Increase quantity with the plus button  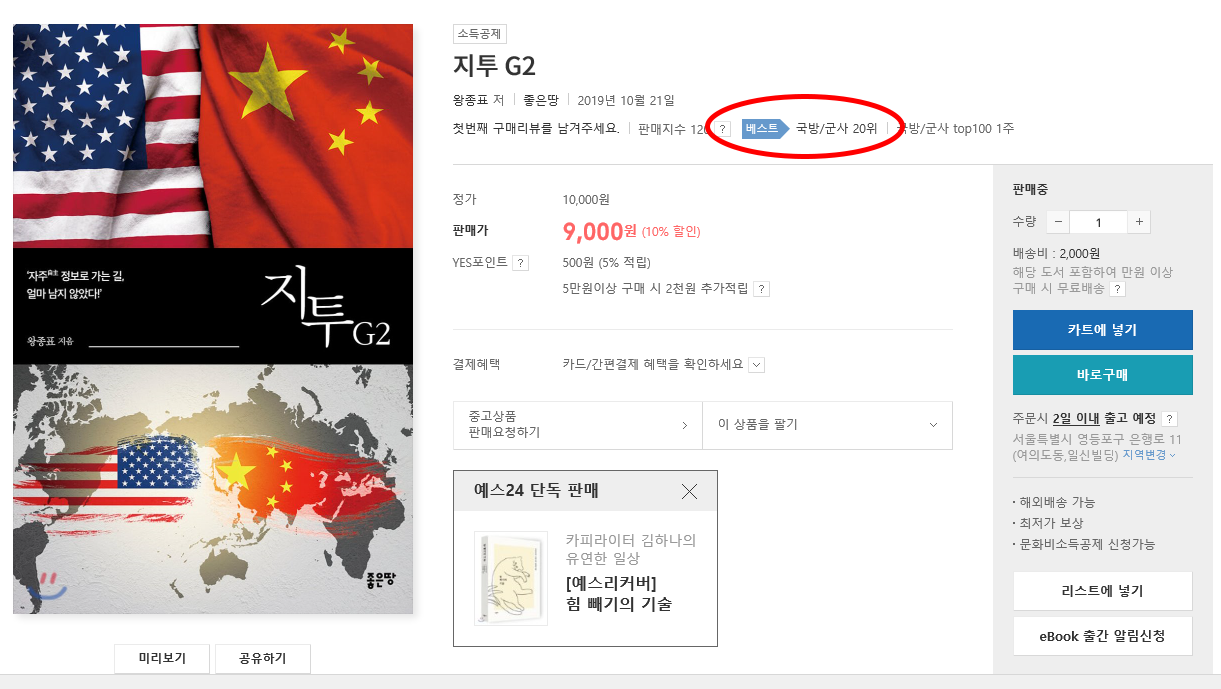coord(1138,222)
